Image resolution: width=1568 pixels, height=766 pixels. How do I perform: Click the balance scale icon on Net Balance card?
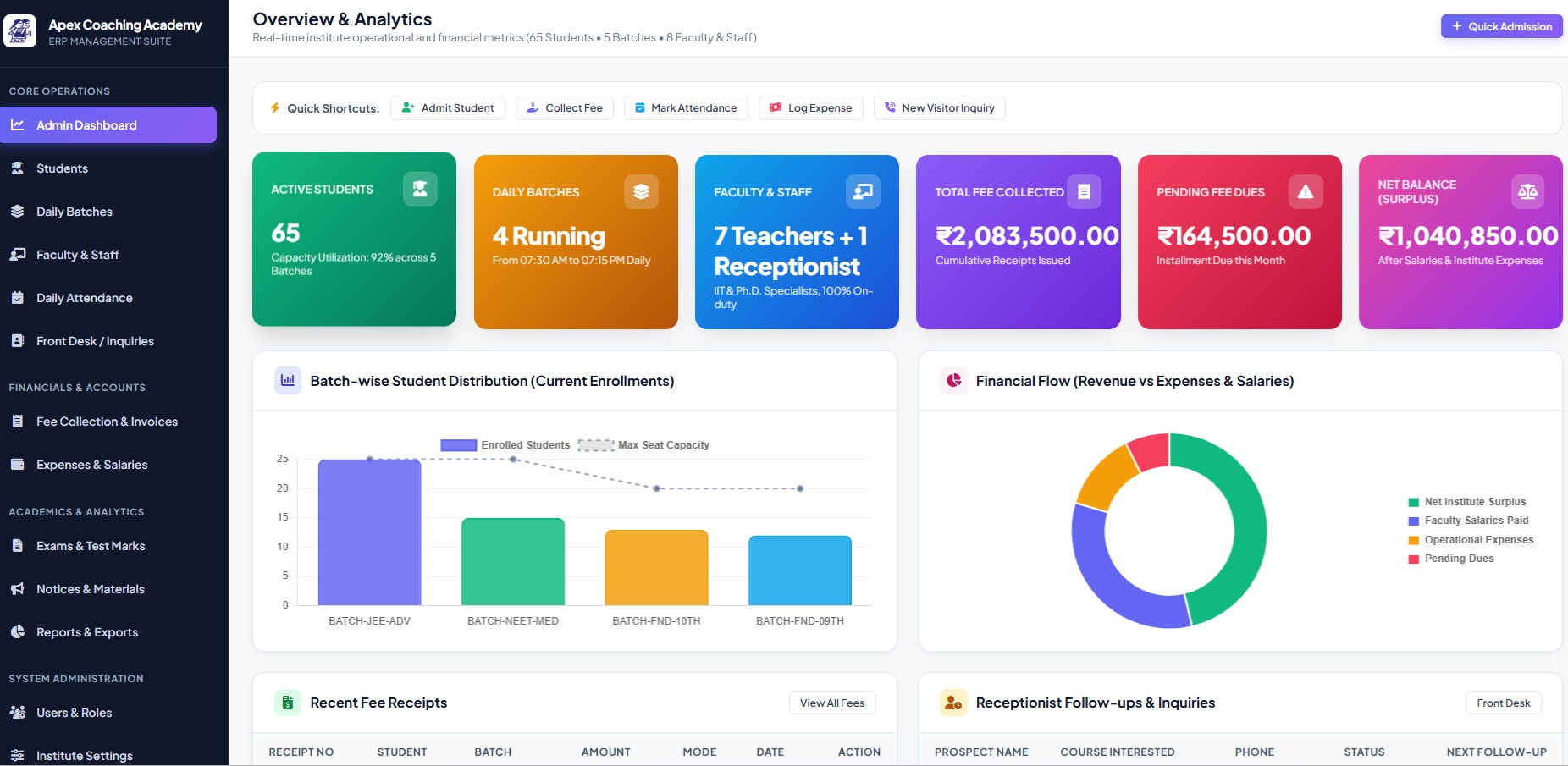[x=1527, y=192]
